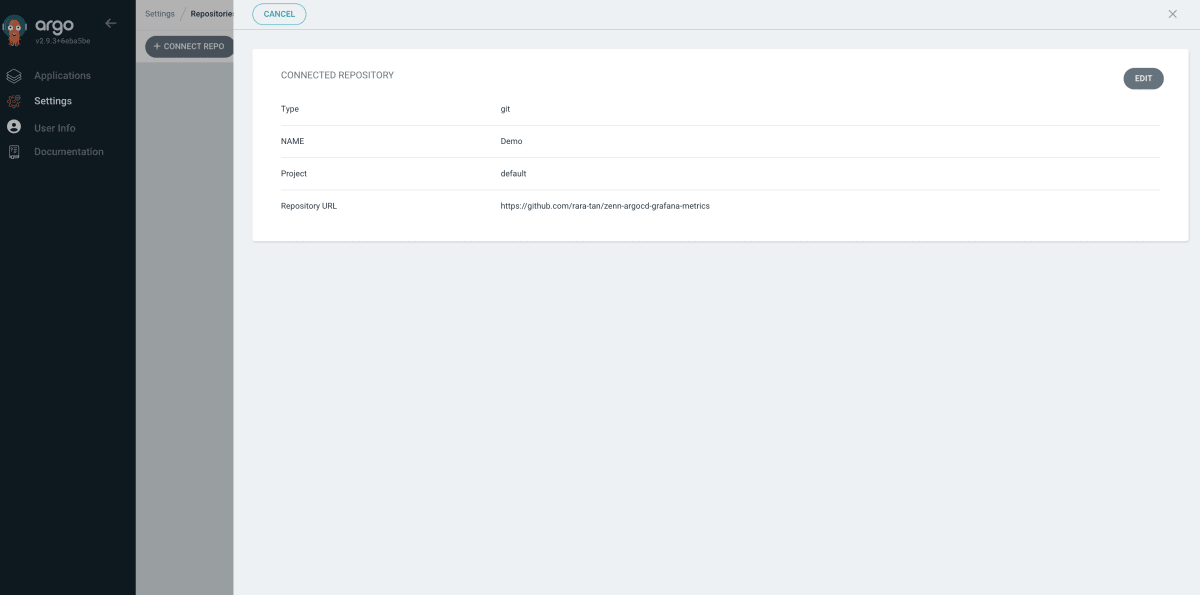
Task: Open the Applications page
Action: click(62, 76)
